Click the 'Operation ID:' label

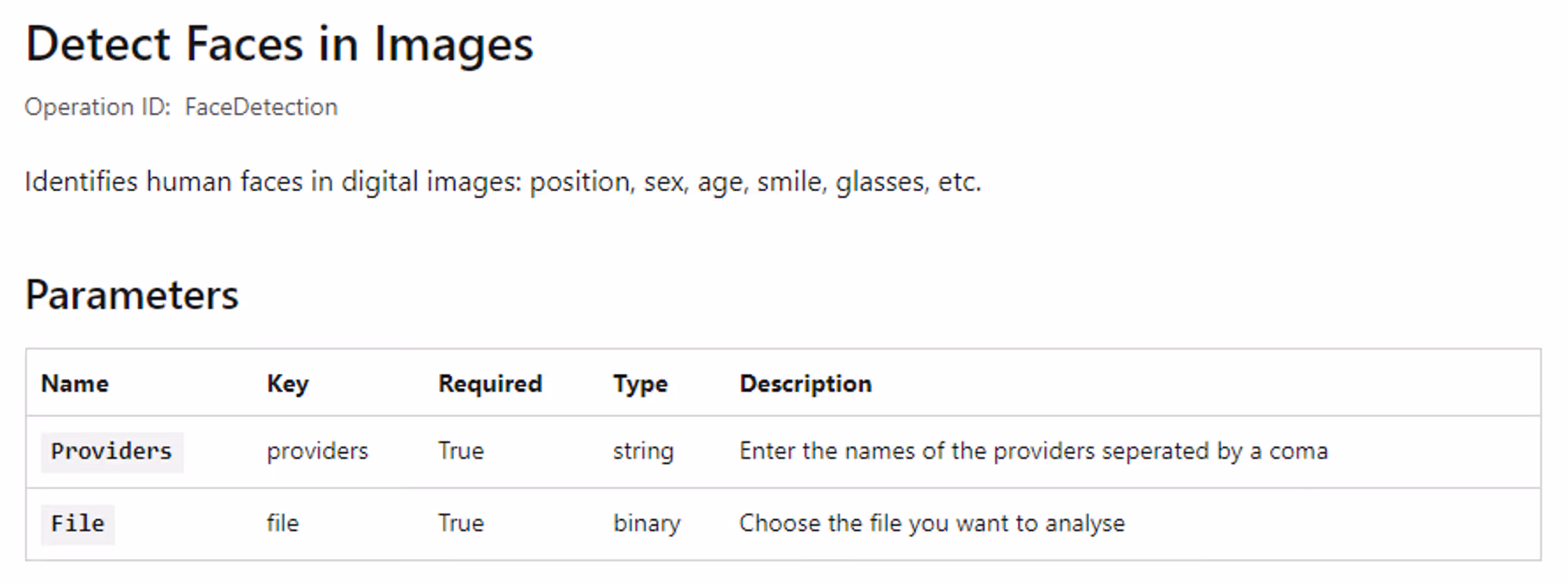tap(98, 107)
